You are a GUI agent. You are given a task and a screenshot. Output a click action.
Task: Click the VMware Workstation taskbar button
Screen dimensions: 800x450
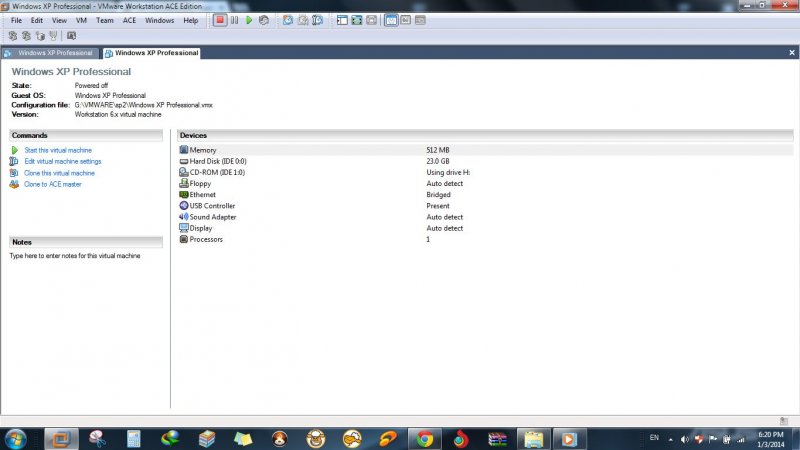click(x=61, y=439)
